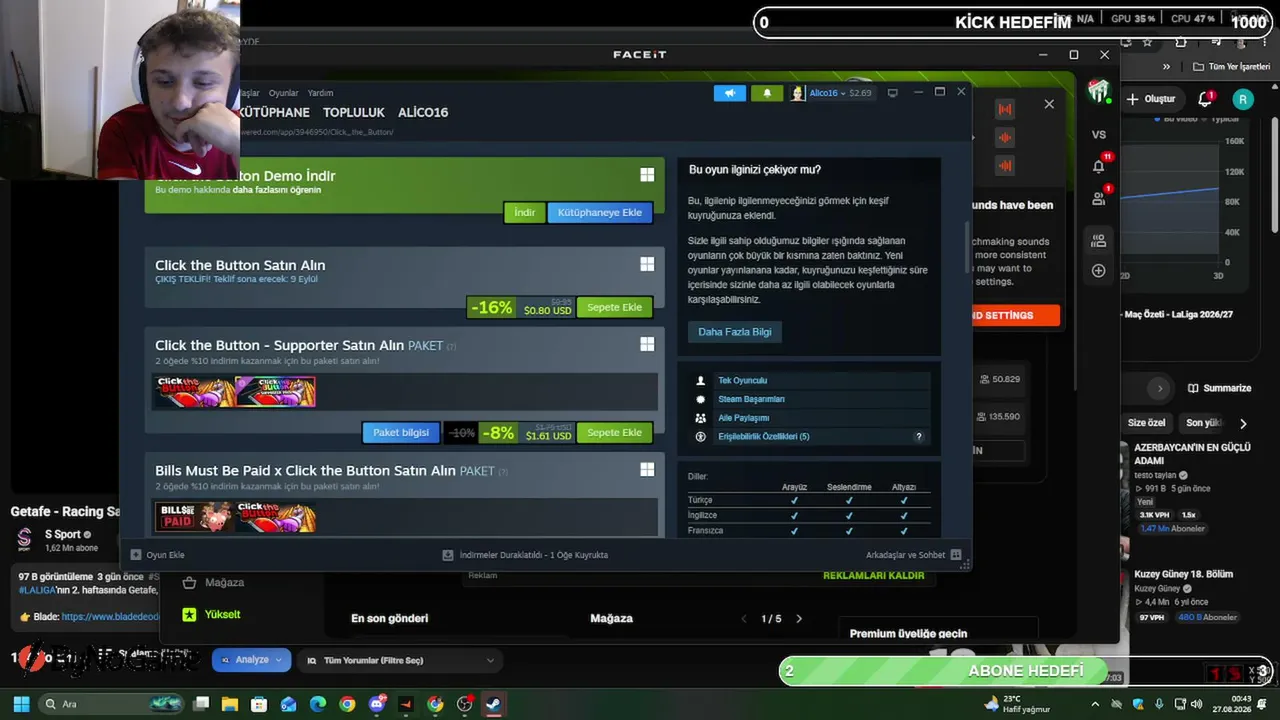
Task: Open the FACEIT party group icon
Action: point(1099,240)
